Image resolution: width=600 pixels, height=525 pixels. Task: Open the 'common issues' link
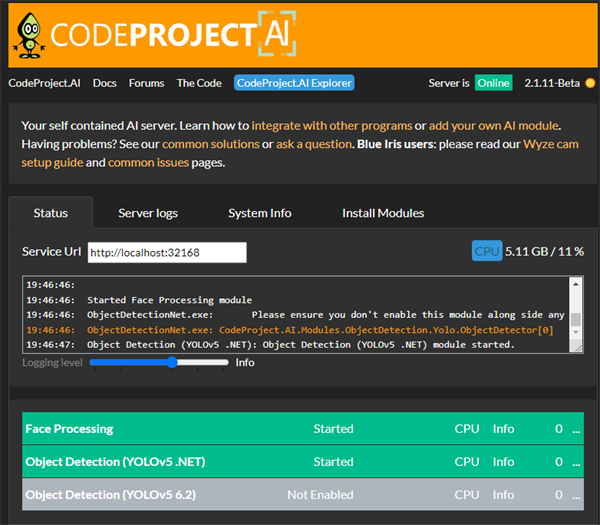coord(148,163)
